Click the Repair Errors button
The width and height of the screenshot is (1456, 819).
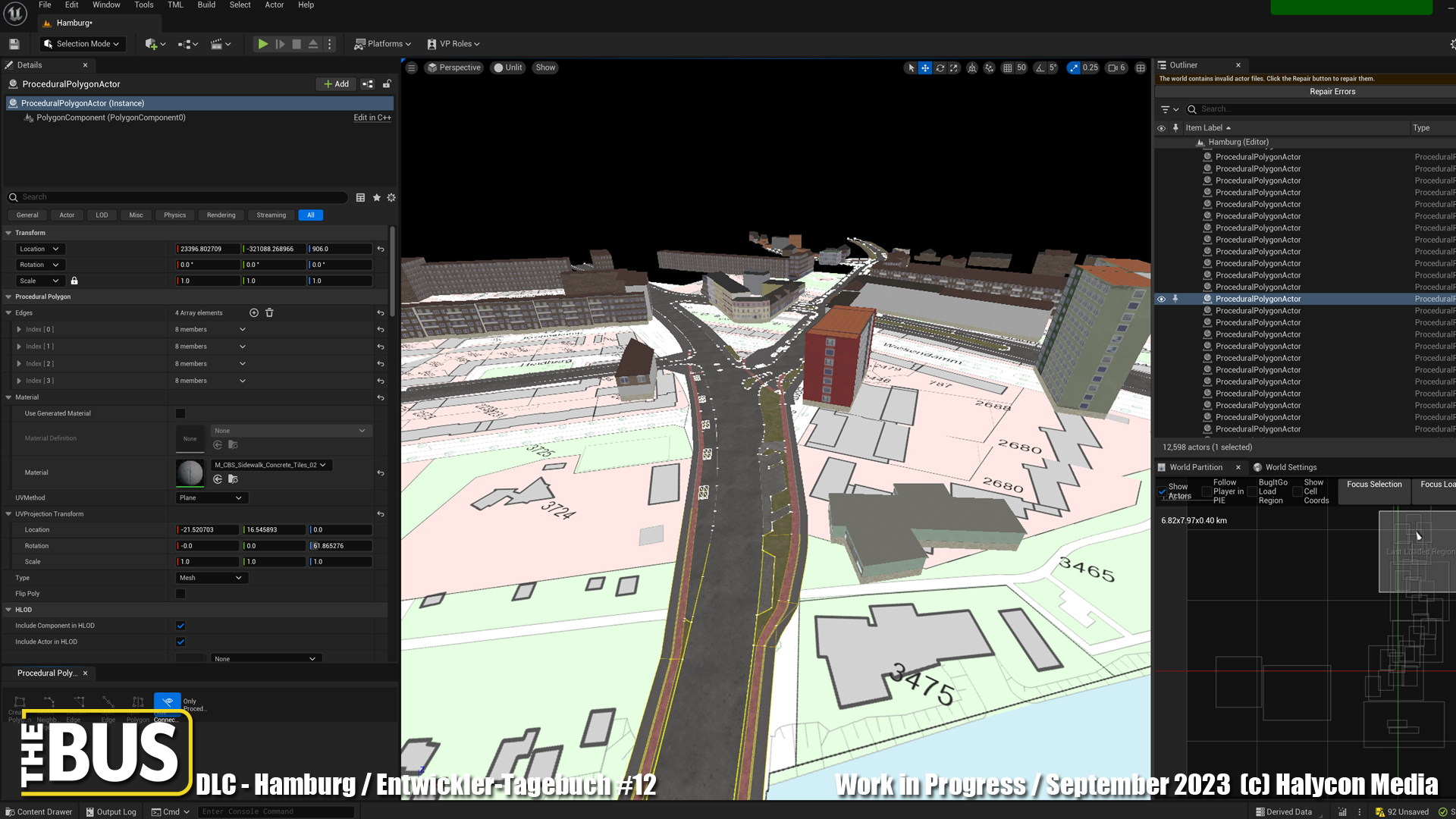(x=1332, y=92)
